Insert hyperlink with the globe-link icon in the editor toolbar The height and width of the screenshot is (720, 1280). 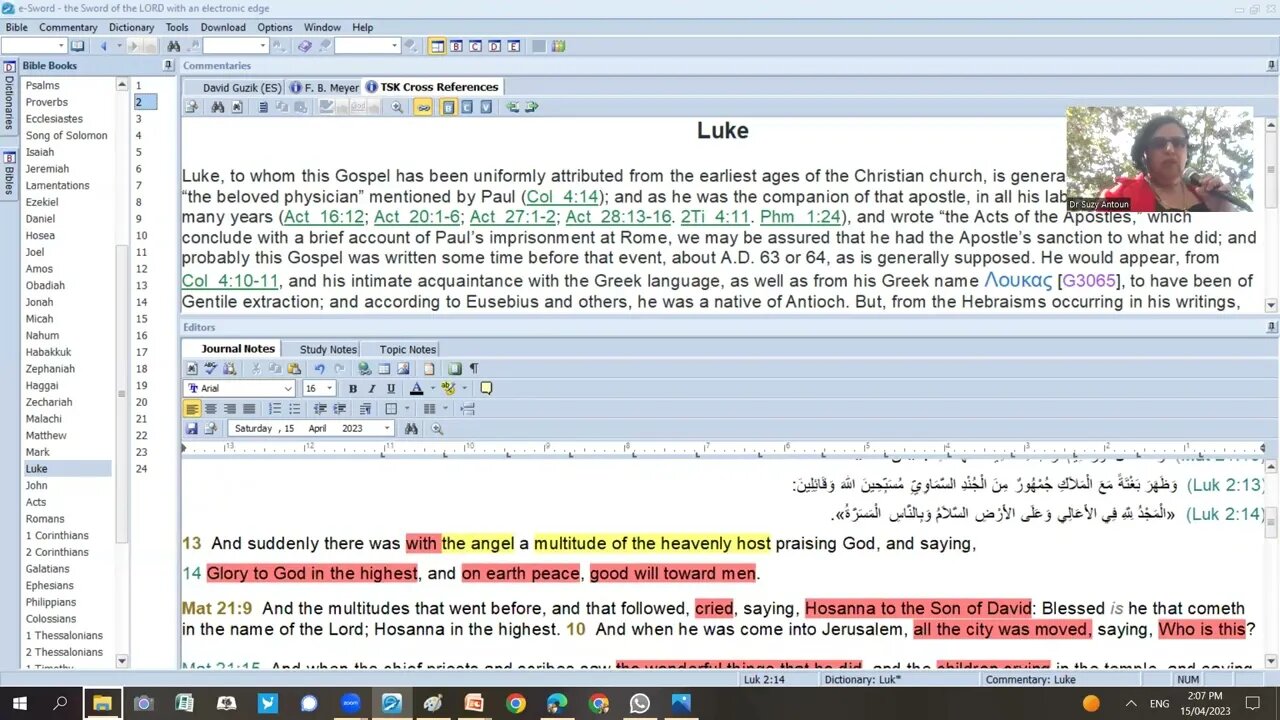pyautogui.click(x=365, y=368)
